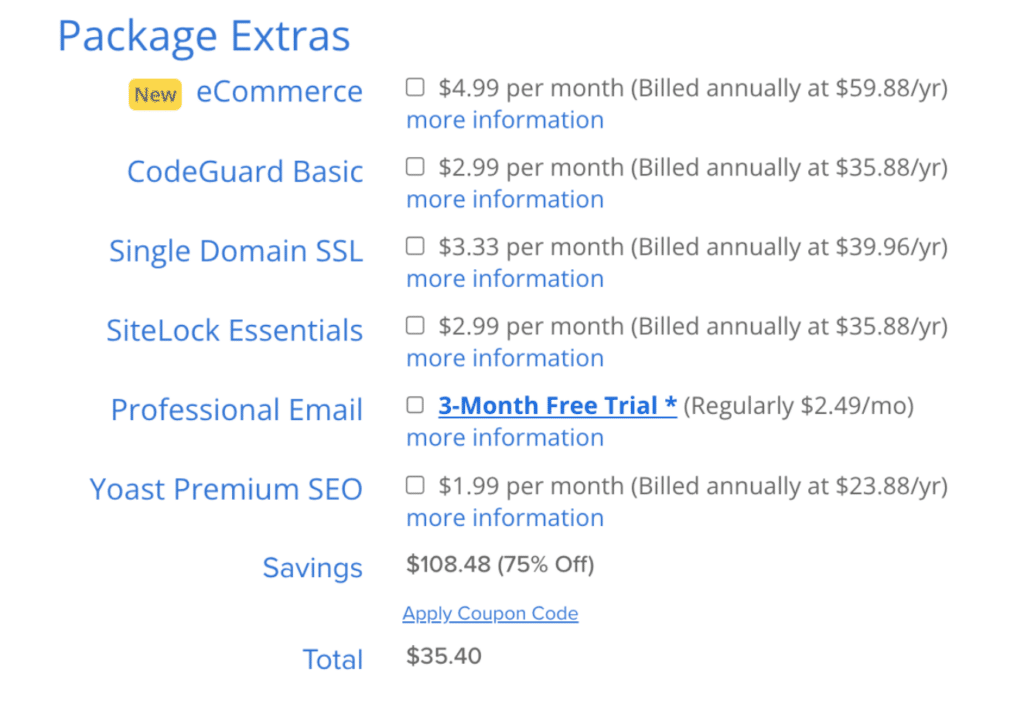1024x714 pixels.
Task: Open more information under CodeGuard Basic
Action: (504, 199)
